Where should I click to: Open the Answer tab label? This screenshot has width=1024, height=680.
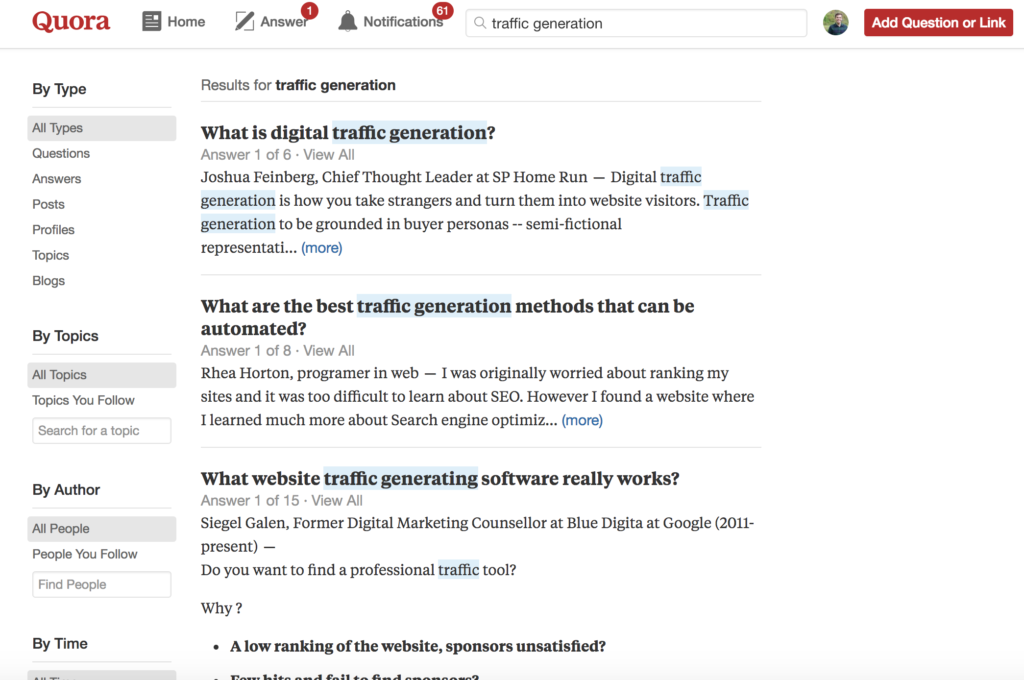click(283, 22)
